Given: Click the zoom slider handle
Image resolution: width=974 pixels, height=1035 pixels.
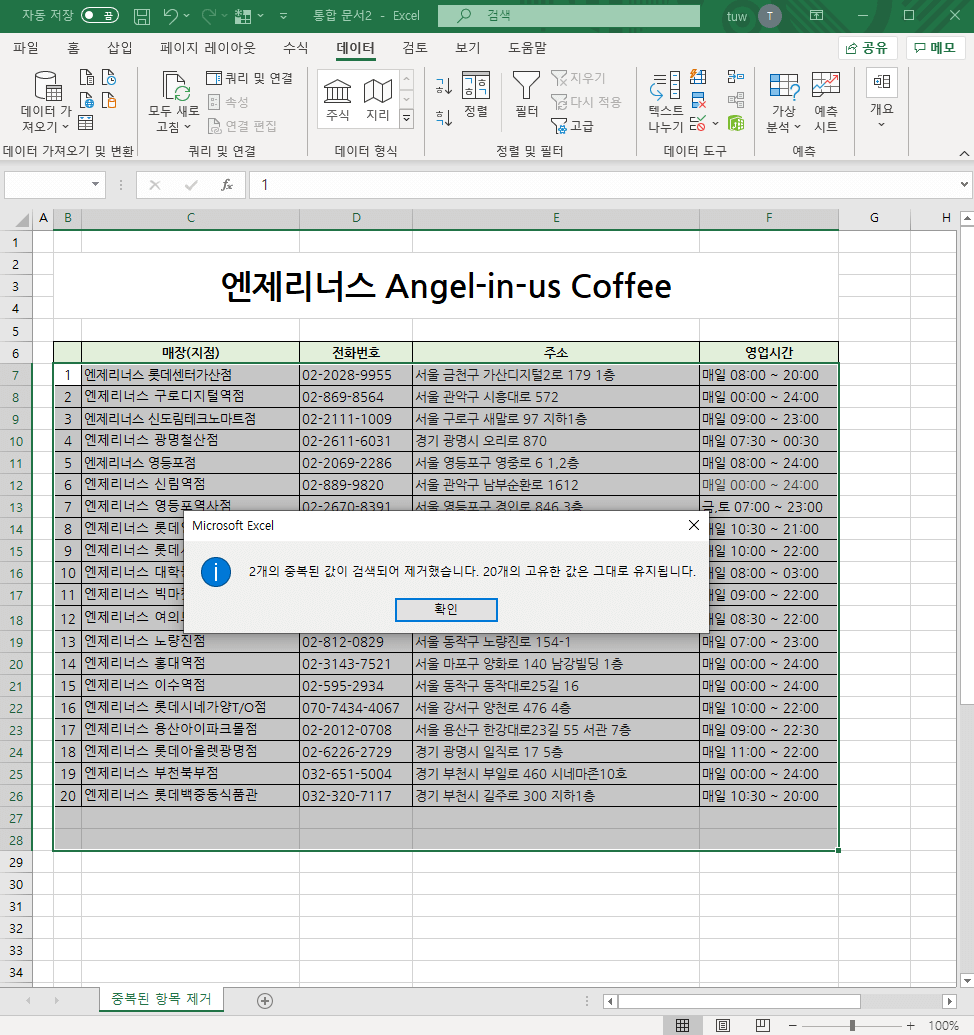Looking at the screenshot, I should coord(853,1025).
